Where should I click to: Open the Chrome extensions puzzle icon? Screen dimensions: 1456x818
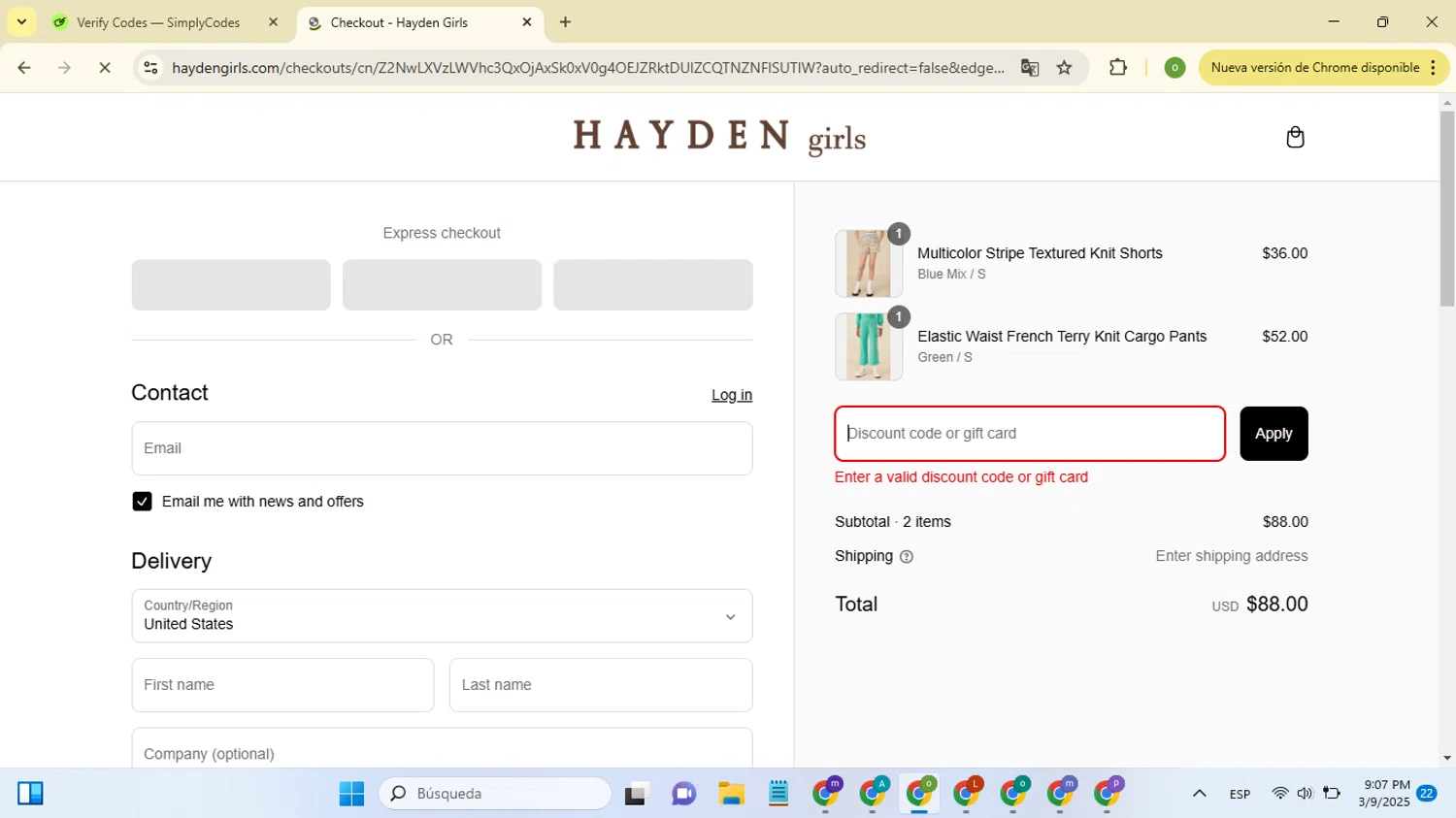(x=1118, y=68)
